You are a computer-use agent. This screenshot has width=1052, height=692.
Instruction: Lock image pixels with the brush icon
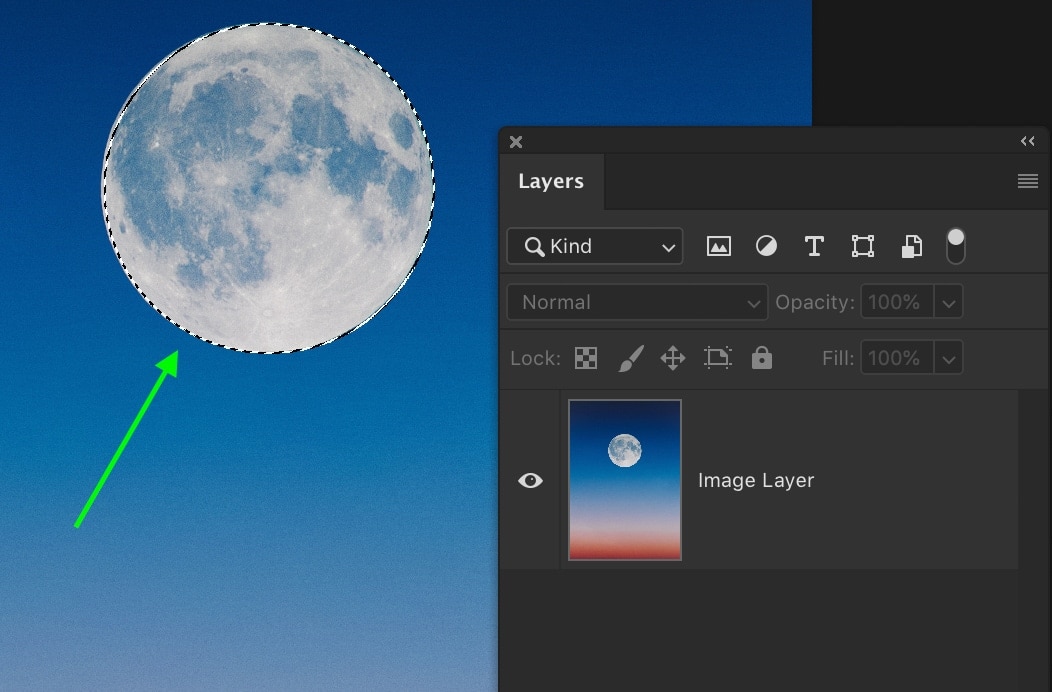click(x=629, y=357)
